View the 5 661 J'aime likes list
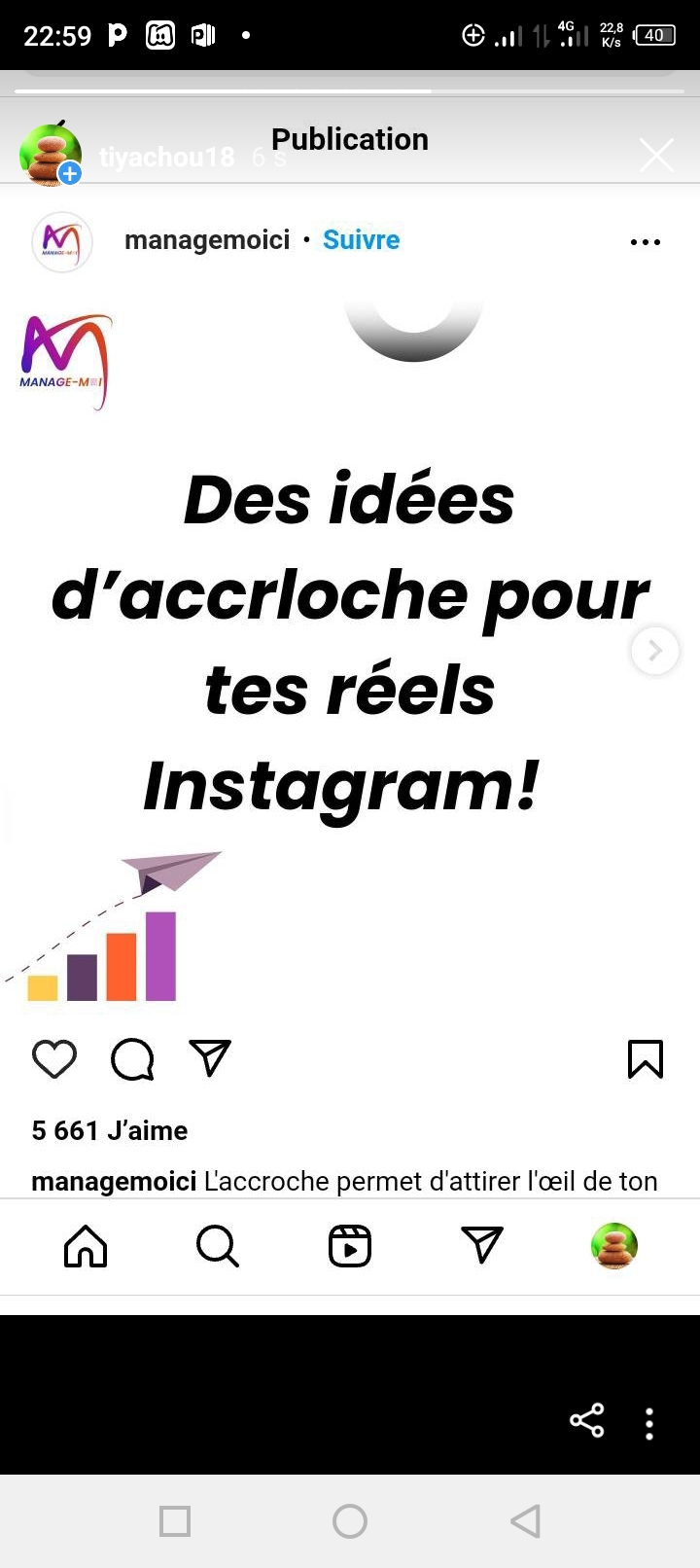This screenshot has width=700, height=1568. (110, 1130)
